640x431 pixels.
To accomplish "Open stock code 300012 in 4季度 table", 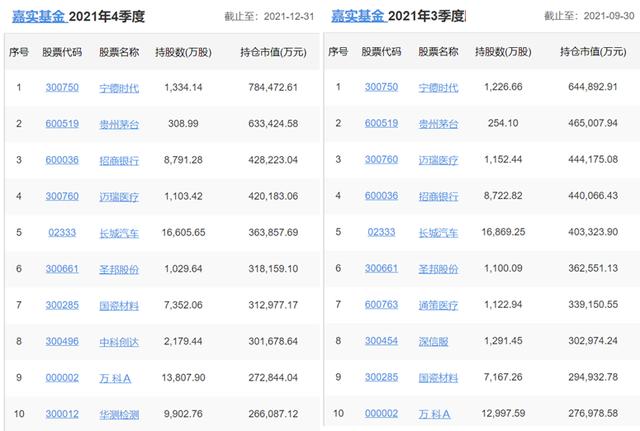I will coord(62,414).
